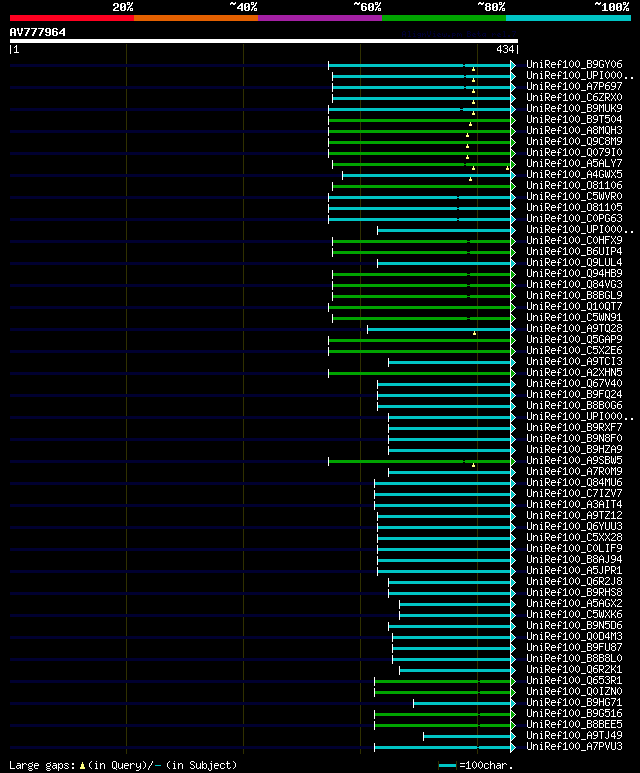This screenshot has height=773, width=640.
Task: Click the green ~80% legend color segment
Action: pyautogui.click(x=444, y=18)
